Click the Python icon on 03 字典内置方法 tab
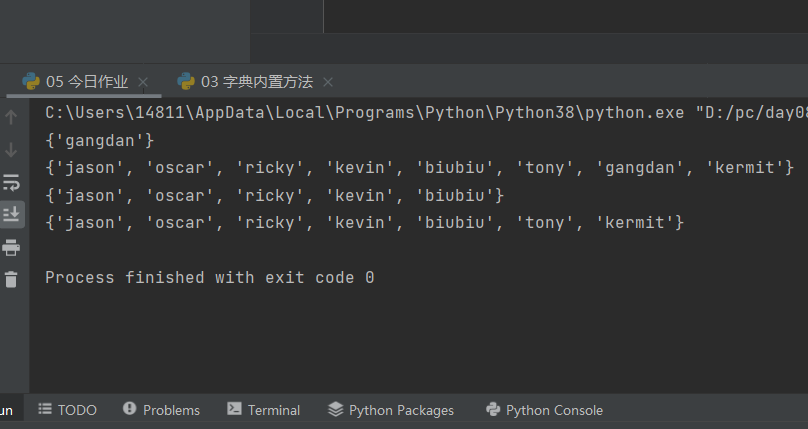 coord(185,82)
